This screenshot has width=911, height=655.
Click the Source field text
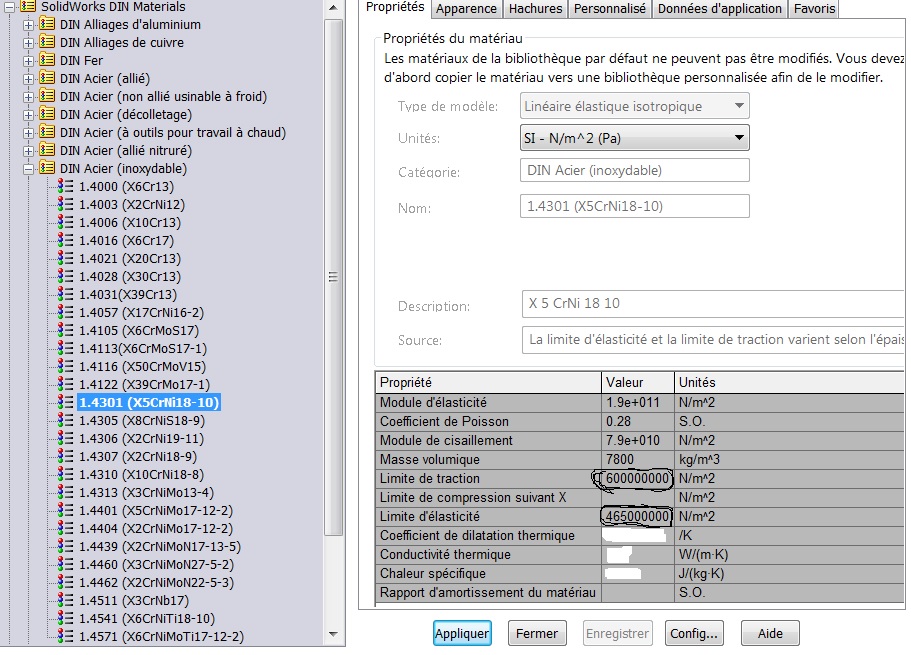713,340
